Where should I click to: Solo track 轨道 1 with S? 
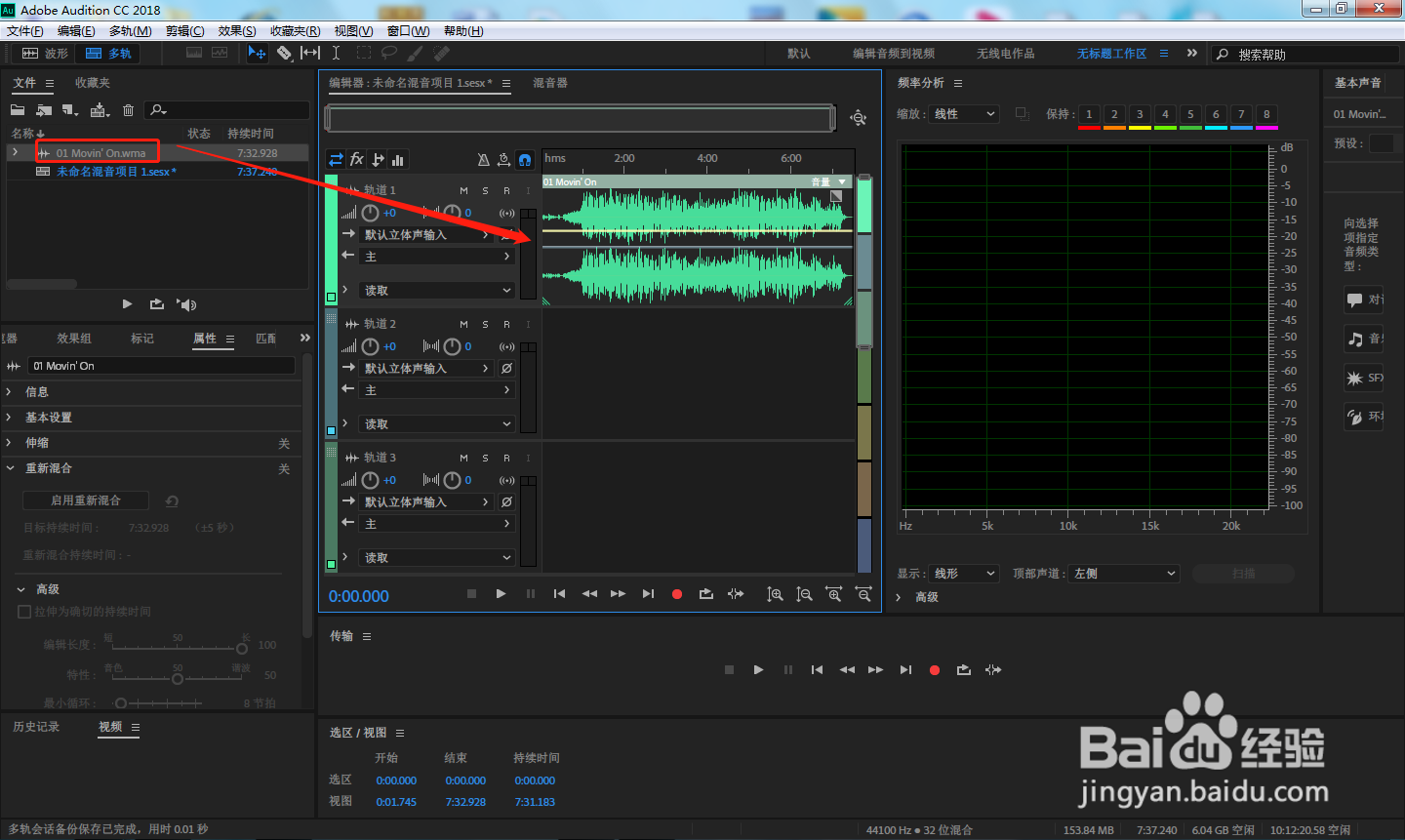(485, 190)
